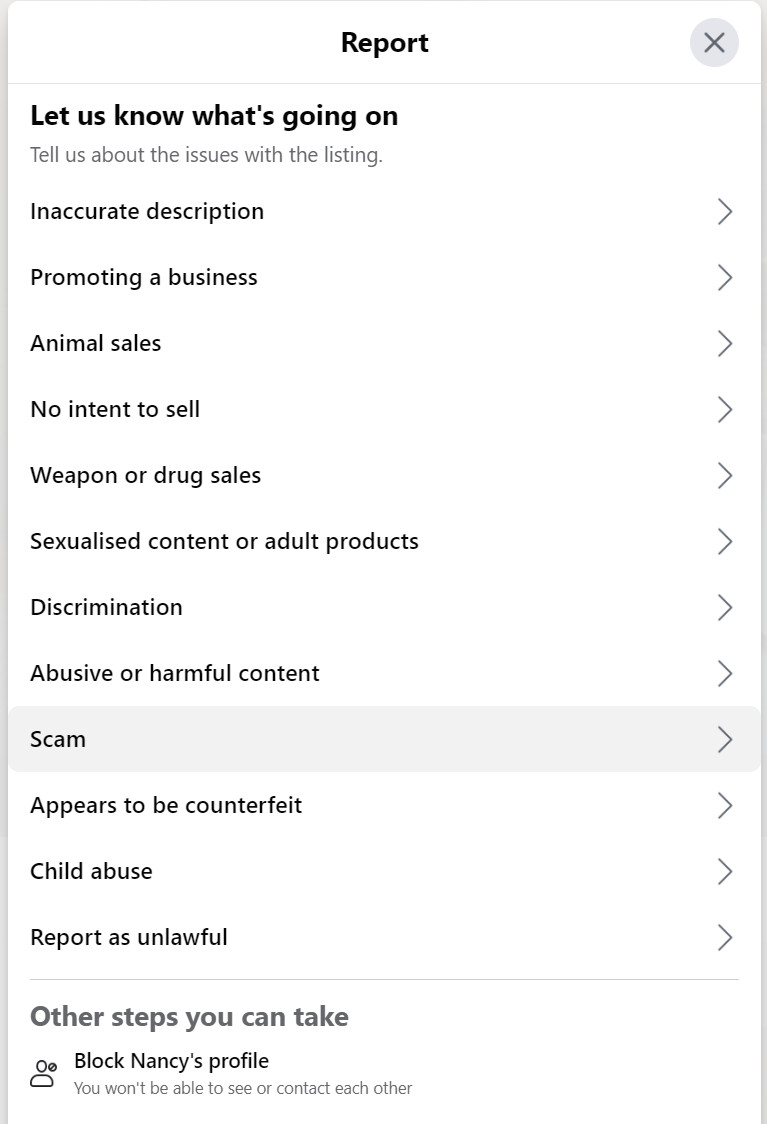Click chevron beside Animal sales
This screenshot has height=1124, width=767.
725,344
